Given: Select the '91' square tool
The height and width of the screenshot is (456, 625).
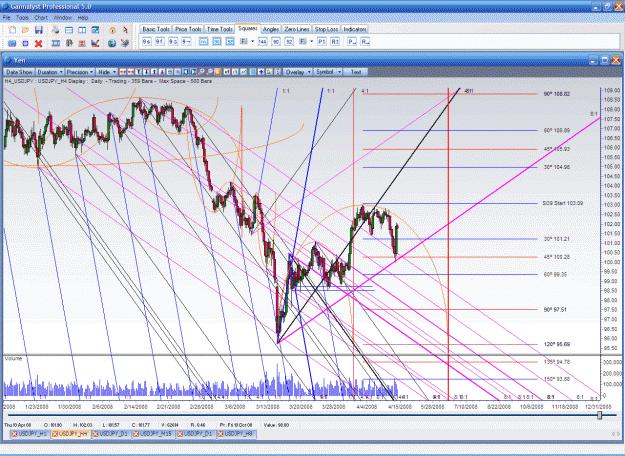Looking at the screenshot, I should pos(159,41).
